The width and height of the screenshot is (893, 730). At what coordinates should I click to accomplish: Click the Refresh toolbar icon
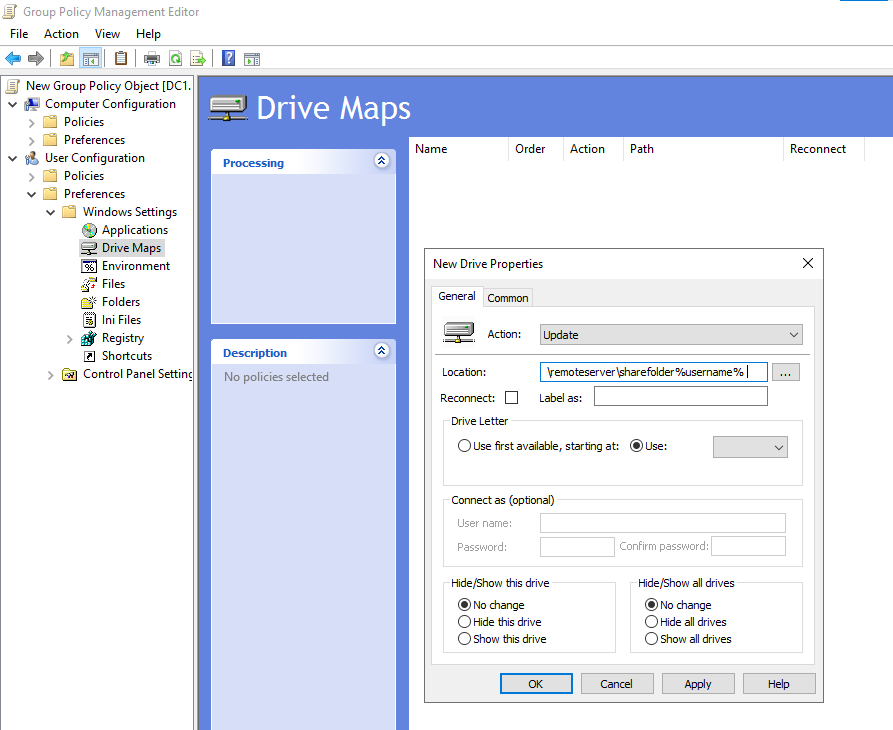click(x=176, y=58)
